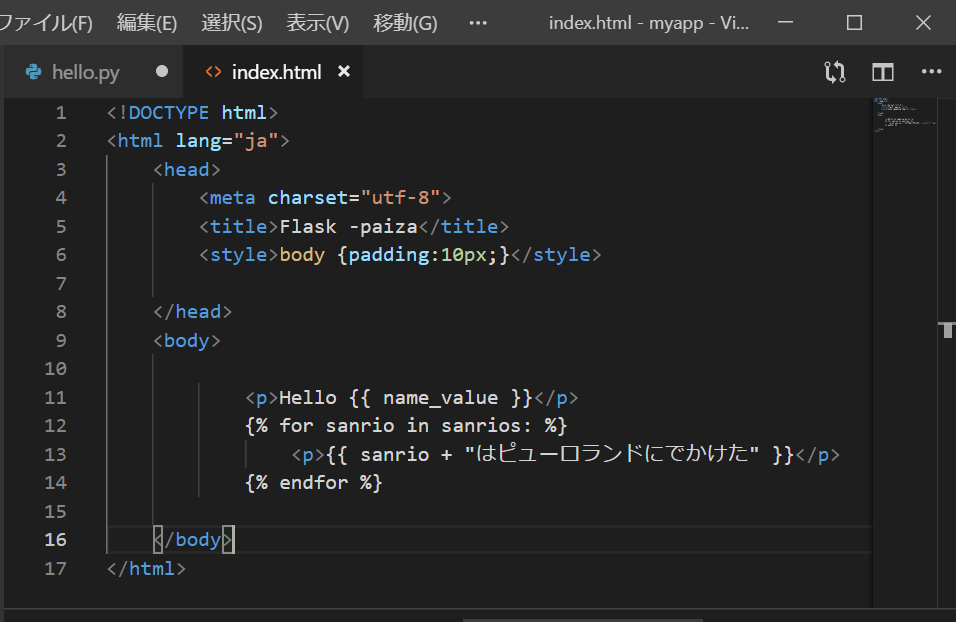956x622 pixels.
Task: Open the 選択 menu
Action: (231, 22)
